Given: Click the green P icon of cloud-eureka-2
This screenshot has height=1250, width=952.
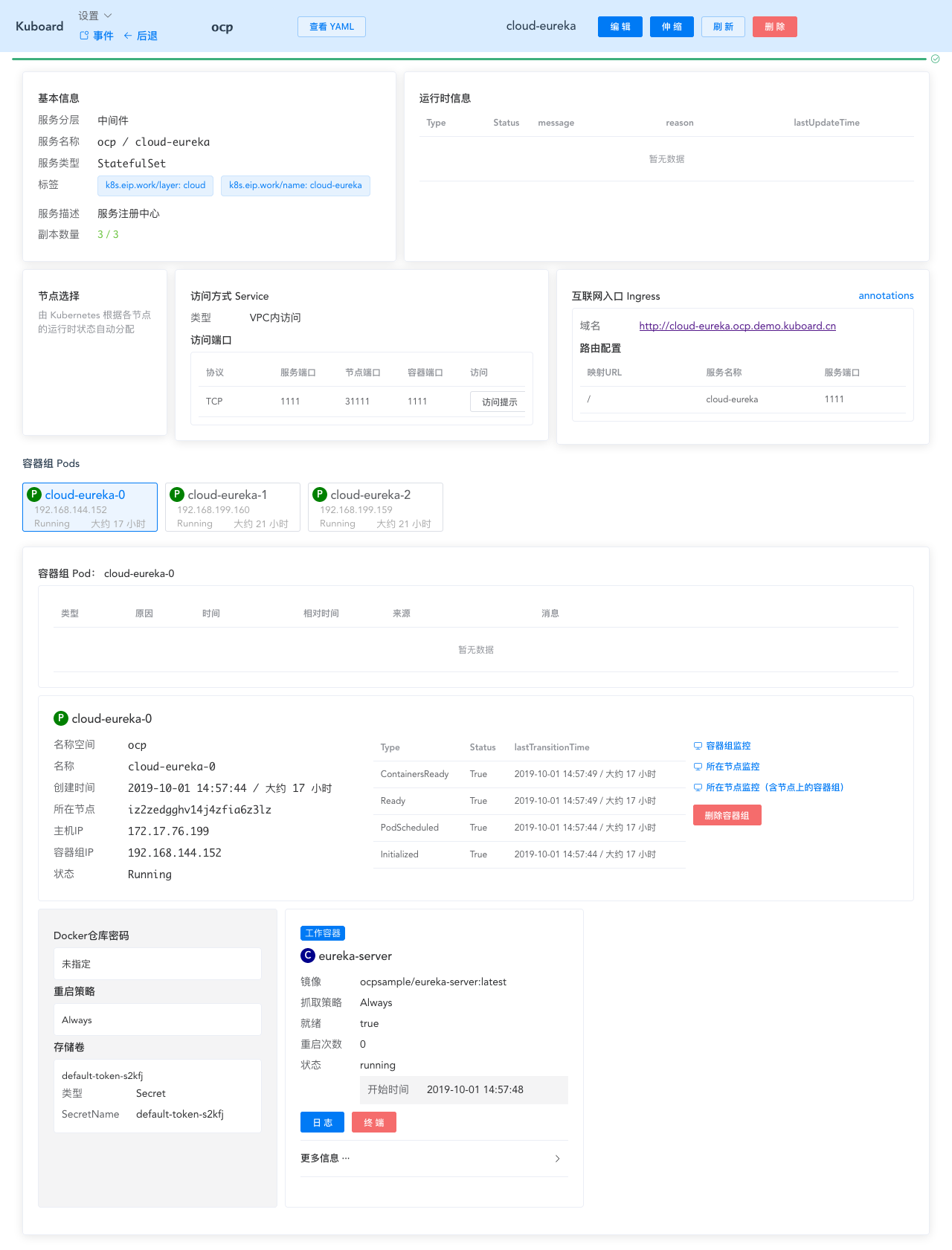Looking at the screenshot, I should coord(320,494).
